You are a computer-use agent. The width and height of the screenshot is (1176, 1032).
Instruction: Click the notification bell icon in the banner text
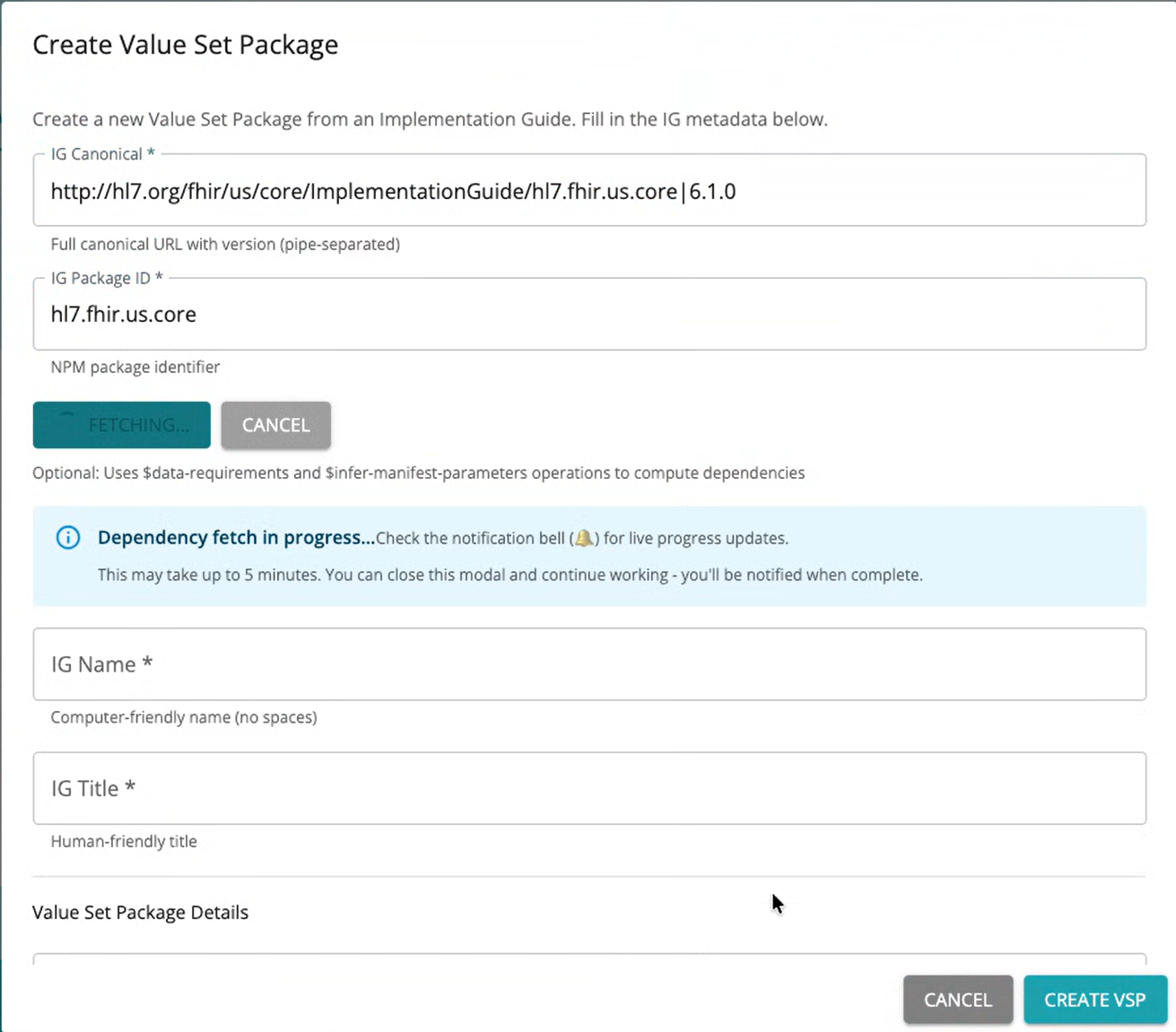[x=584, y=538]
